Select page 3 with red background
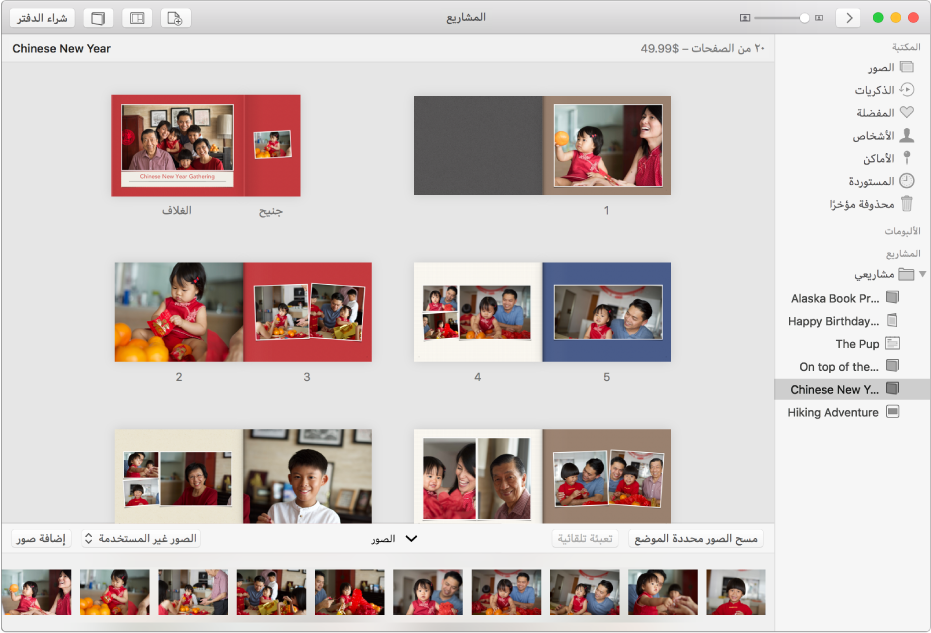Viewport: 931px width, 633px height. coord(308,312)
